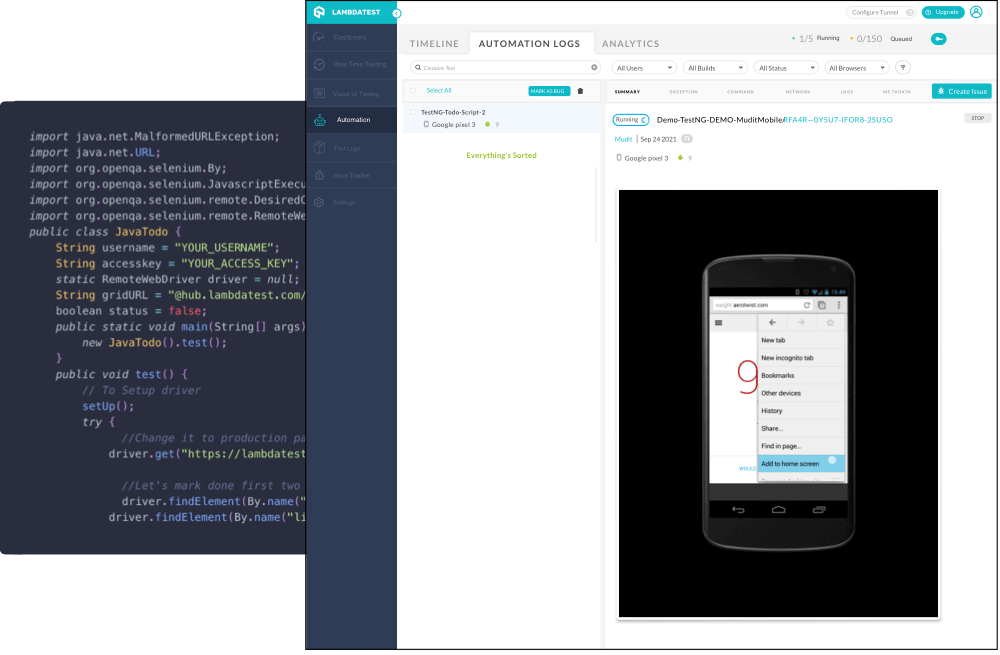Open the All Builds dropdown
Image resolution: width=1000 pixels, height=655 pixels.
(715, 68)
